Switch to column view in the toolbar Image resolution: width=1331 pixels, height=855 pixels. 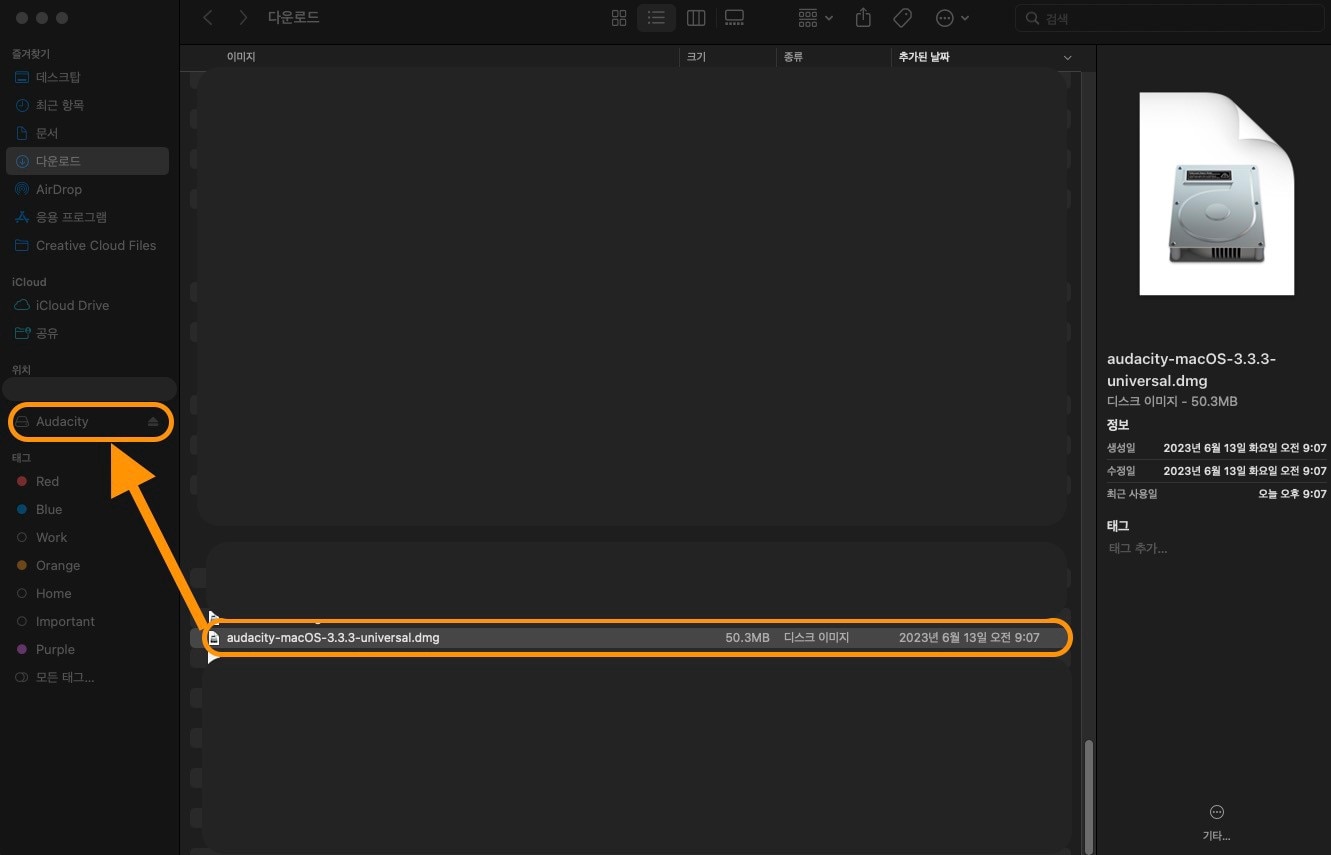click(x=696, y=18)
